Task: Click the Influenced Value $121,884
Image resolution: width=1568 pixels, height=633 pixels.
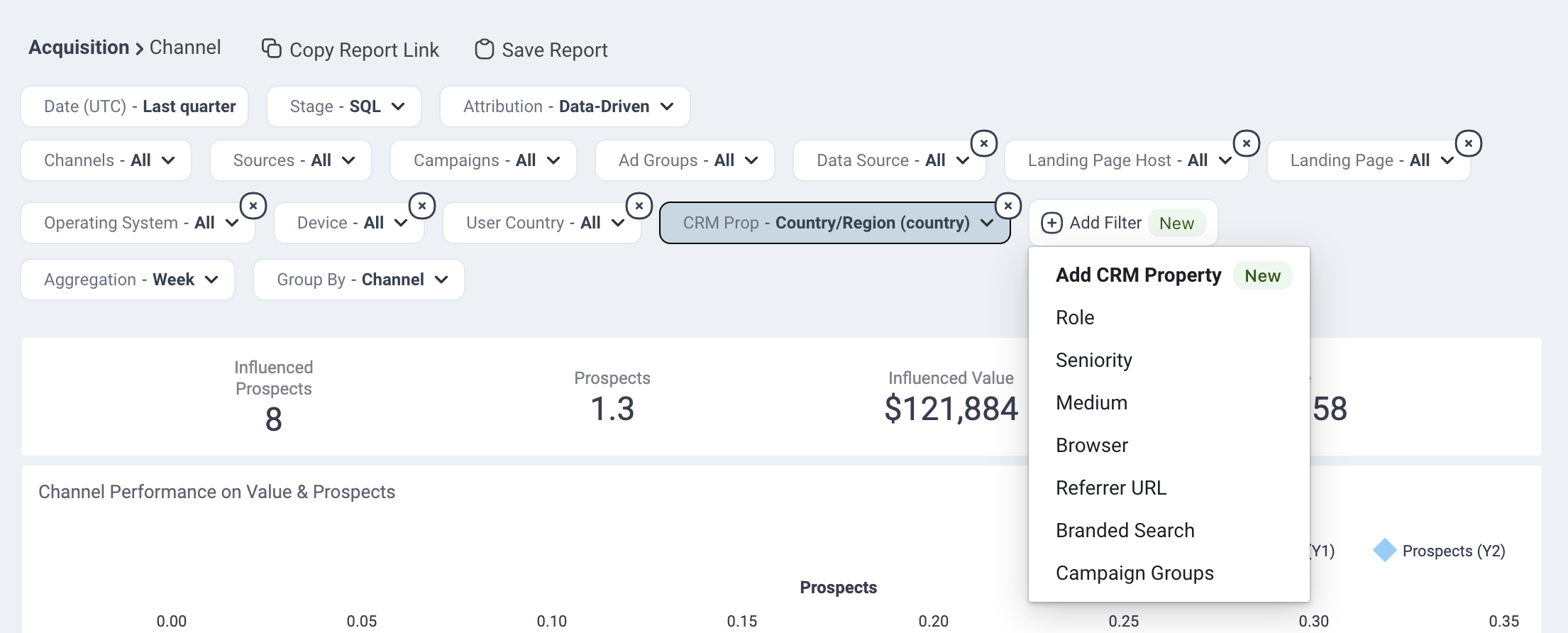Action: pos(951,409)
